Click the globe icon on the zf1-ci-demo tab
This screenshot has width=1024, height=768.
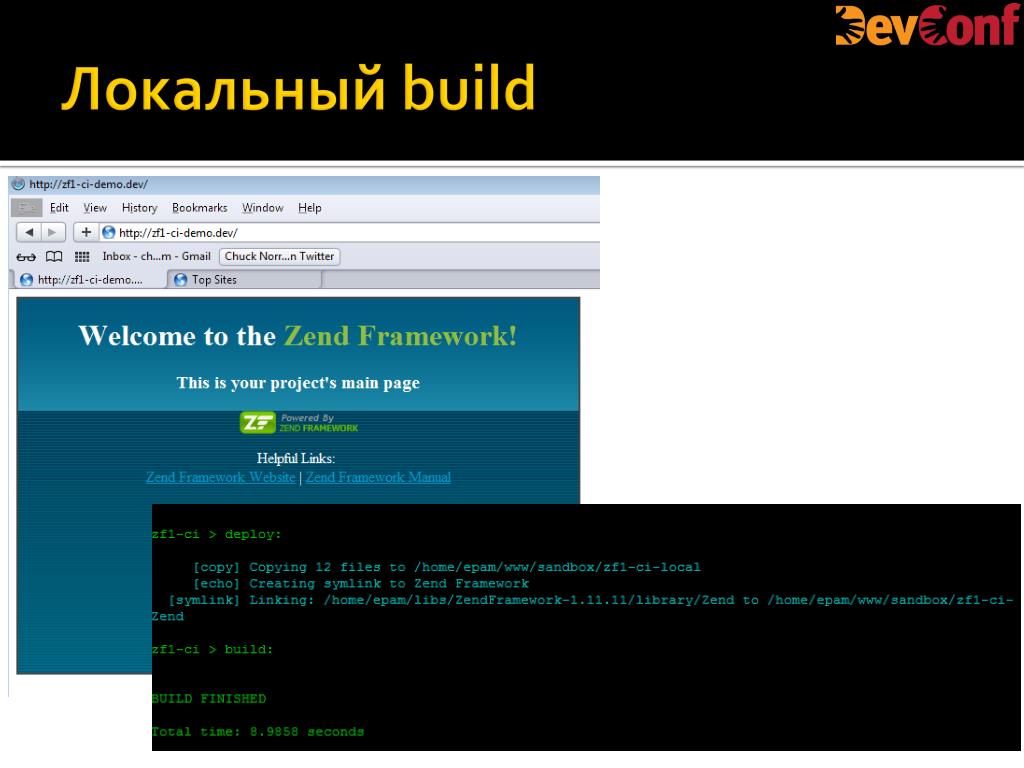[26, 280]
